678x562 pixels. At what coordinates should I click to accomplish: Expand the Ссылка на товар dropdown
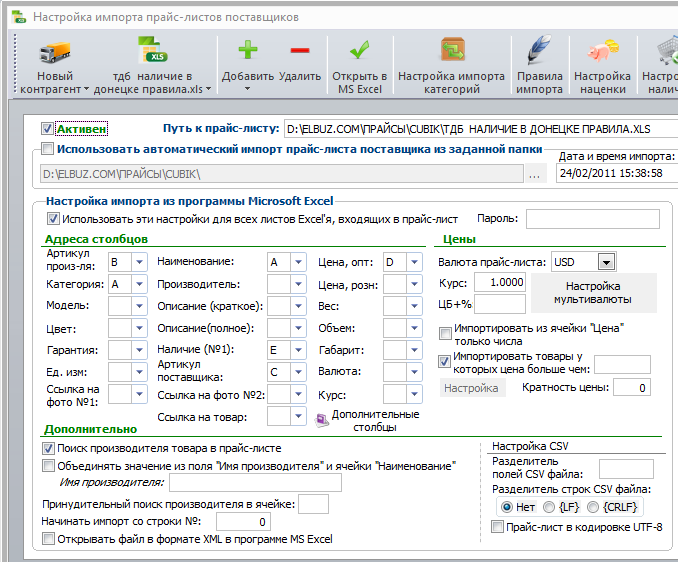[298, 416]
